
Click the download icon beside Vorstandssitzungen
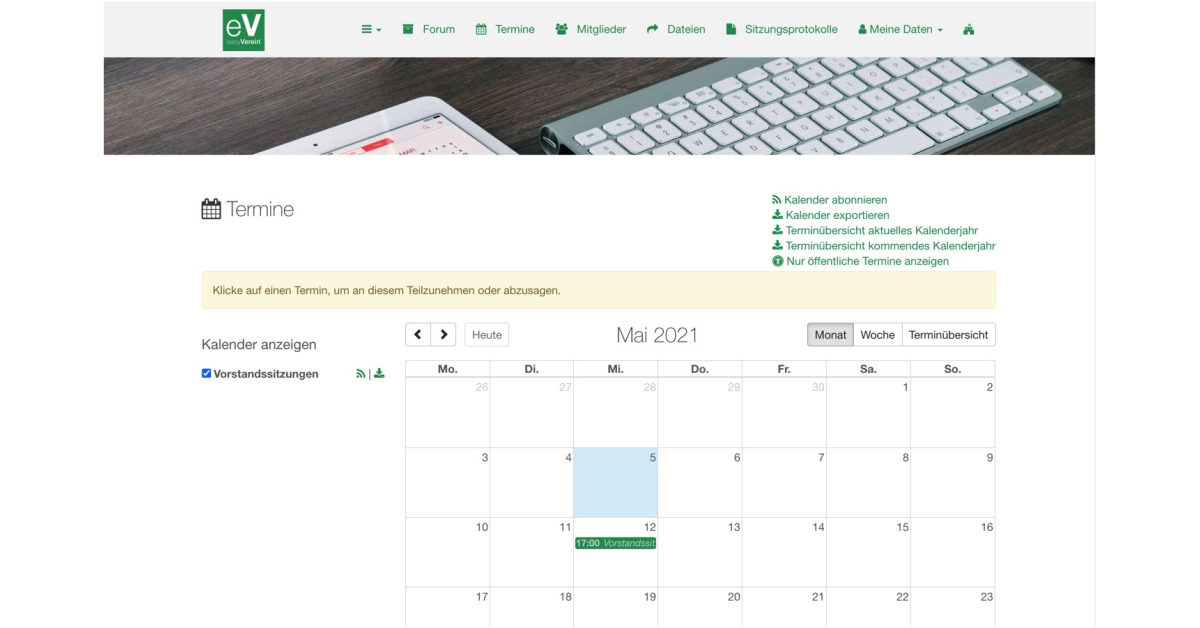point(379,374)
